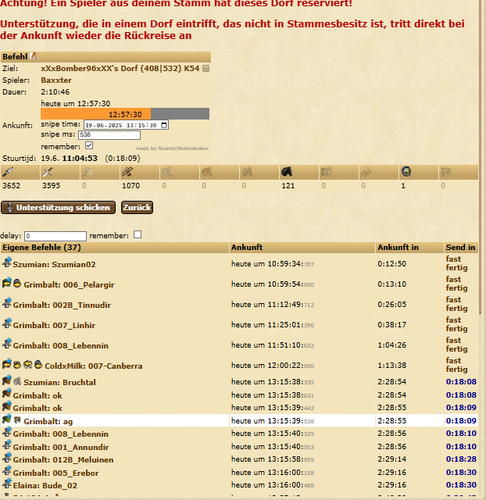Uncheck the remember box under snipe ms

pyautogui.click(x=89, y=146)
